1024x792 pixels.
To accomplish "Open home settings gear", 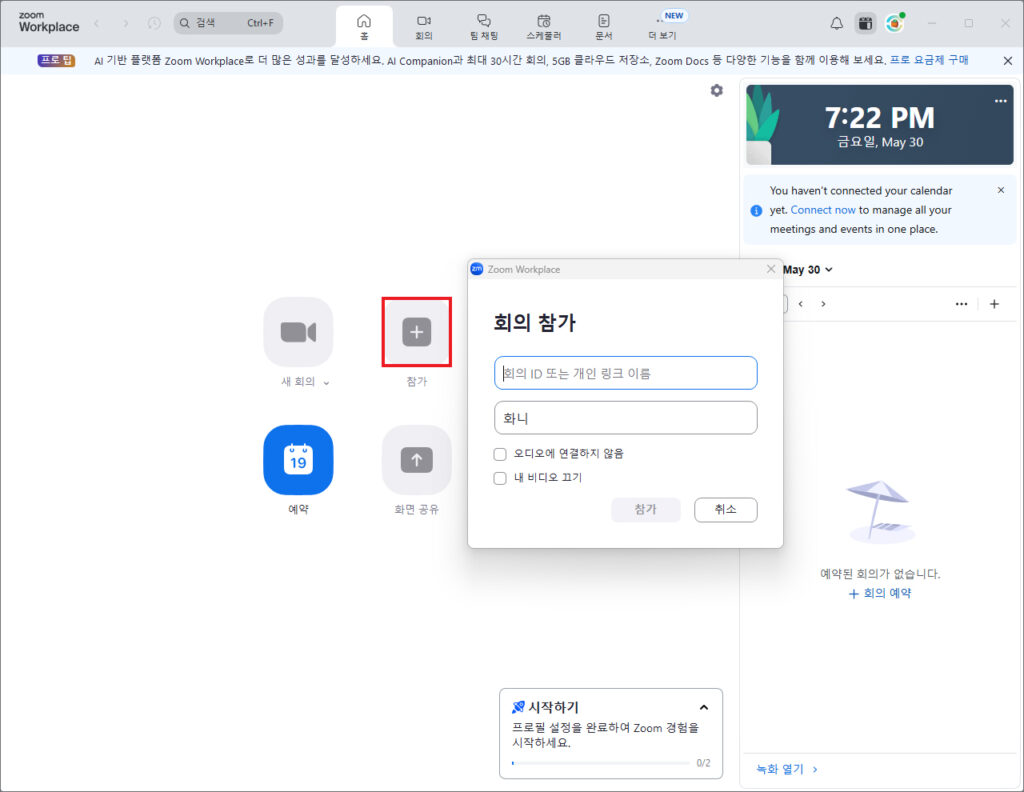I will pyautogui.click(x=716, y=91).
